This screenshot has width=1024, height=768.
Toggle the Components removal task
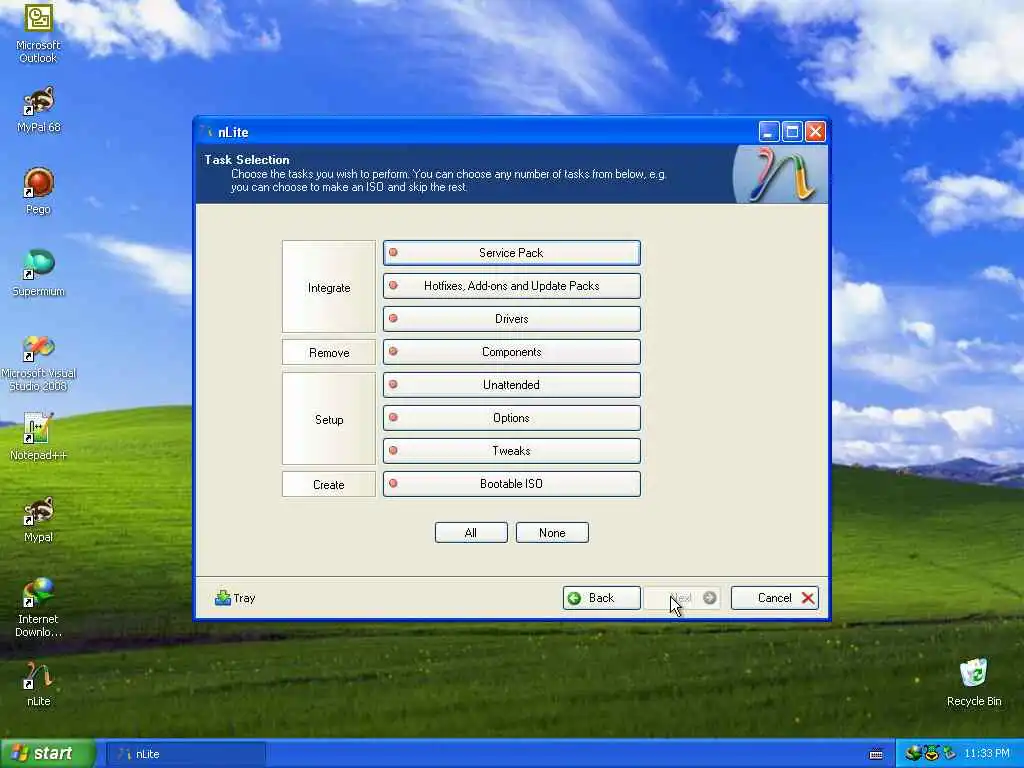pos(511,352)
